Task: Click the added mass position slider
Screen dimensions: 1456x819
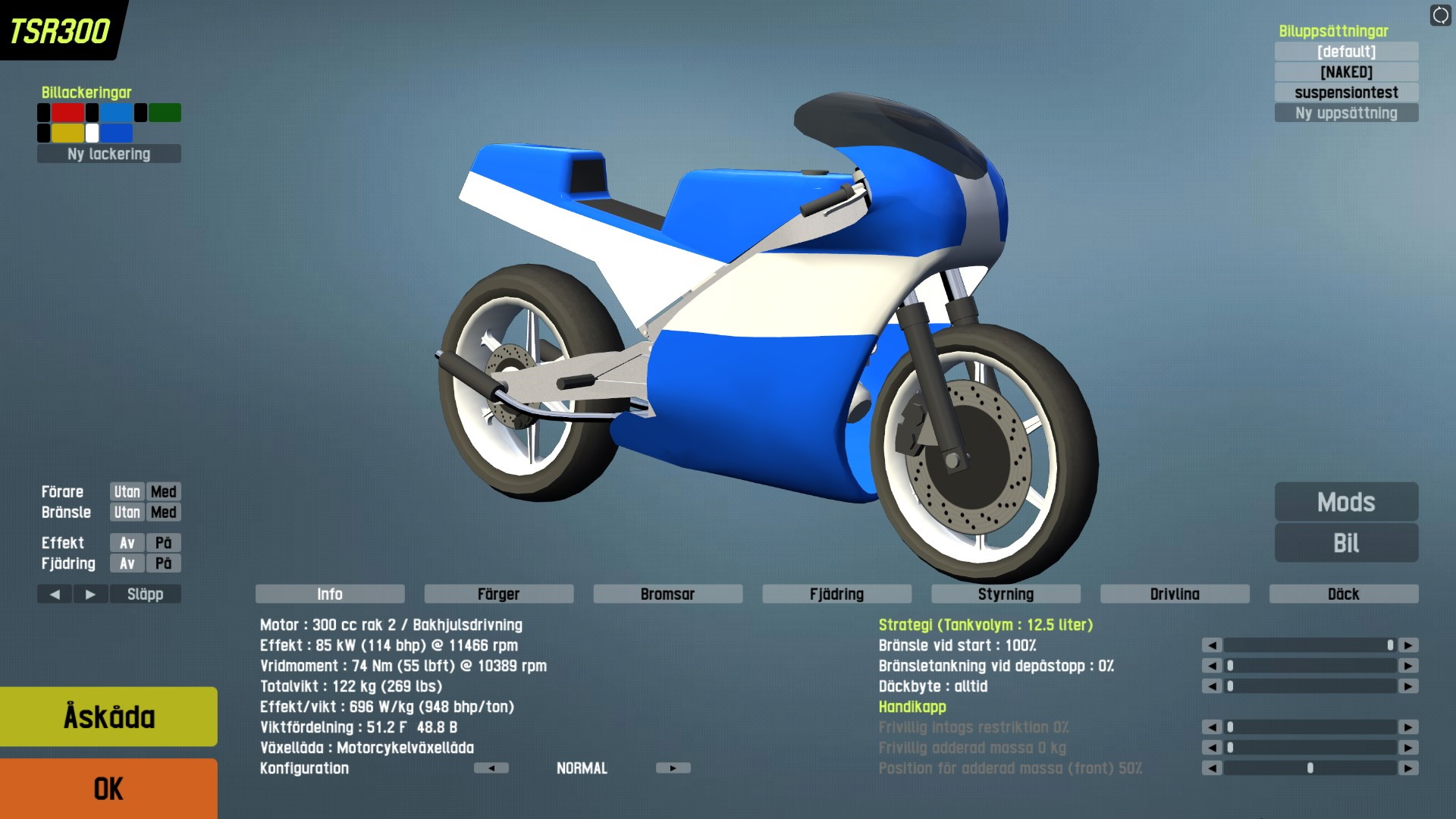Action: 1310,768
